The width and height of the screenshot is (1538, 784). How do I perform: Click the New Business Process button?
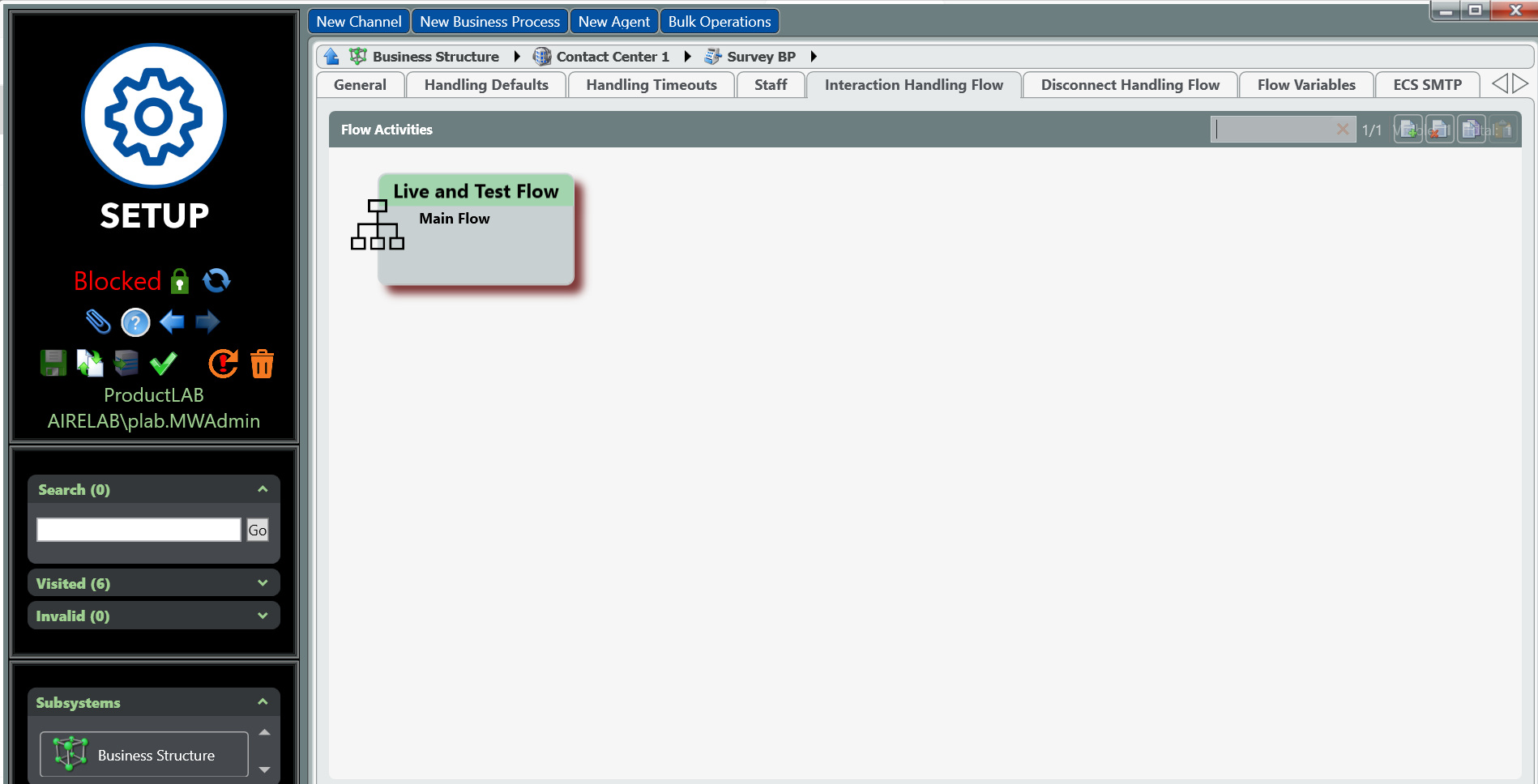point(489,22)
